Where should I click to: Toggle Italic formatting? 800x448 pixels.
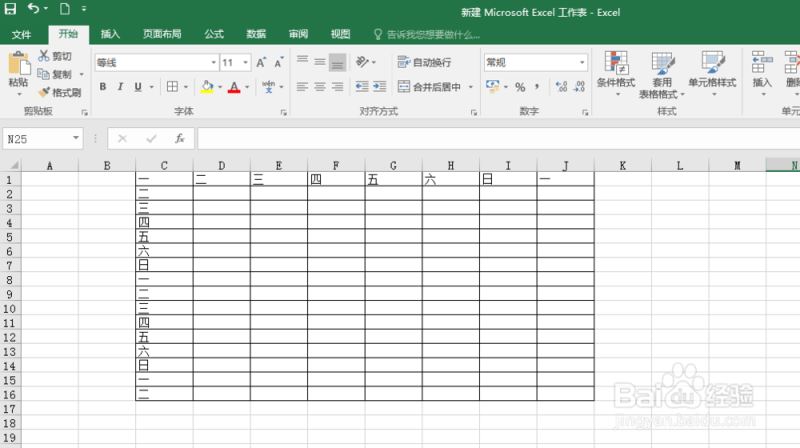[120, 87]
